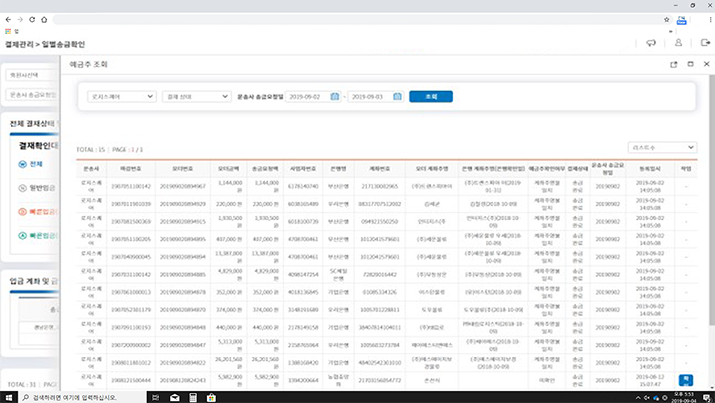Open Task View on the taskbar
The height and width of the screenshot is (403, 715).
coord(155,398)
